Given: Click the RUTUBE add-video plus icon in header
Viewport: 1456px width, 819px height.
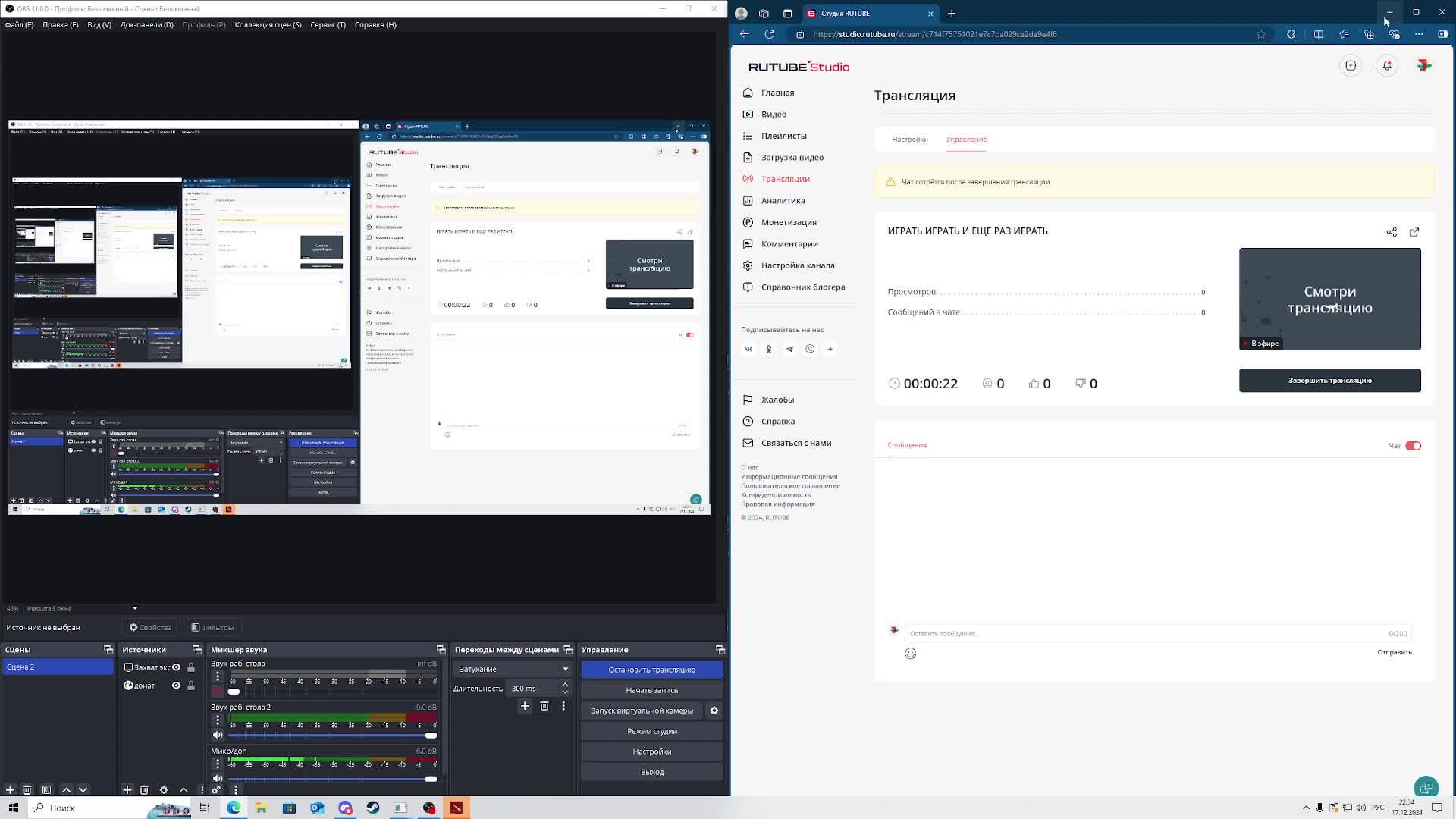Looking at the screenshot, I should 1351,66.
